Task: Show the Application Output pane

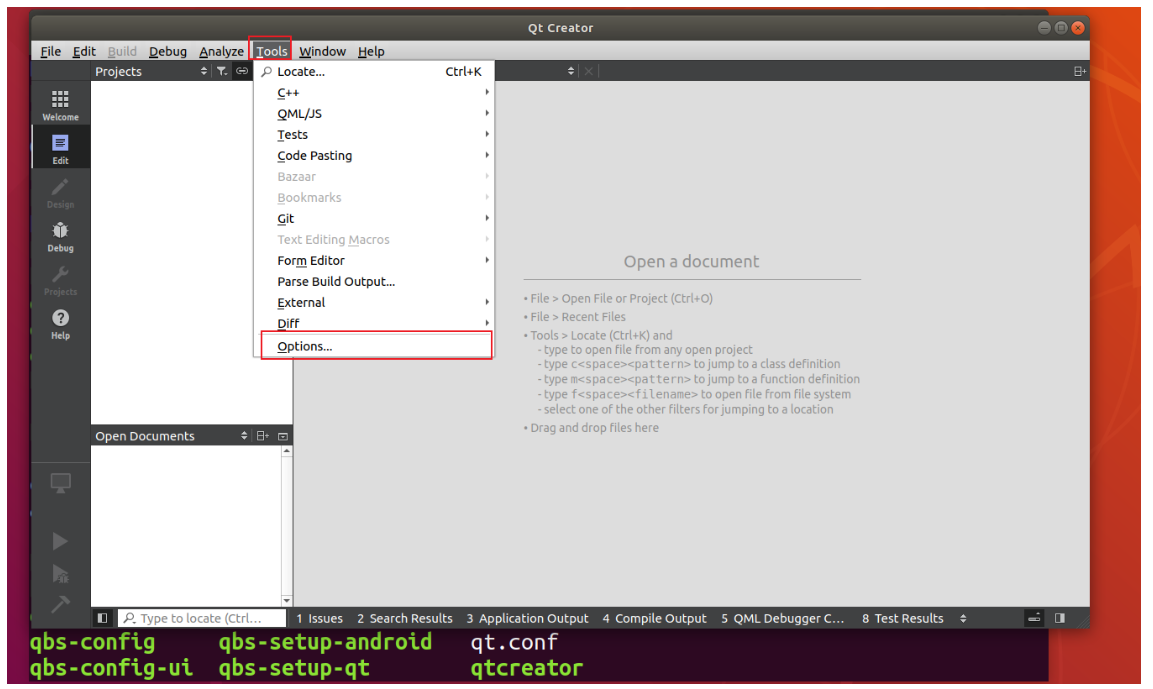Action: click(527, 618)
